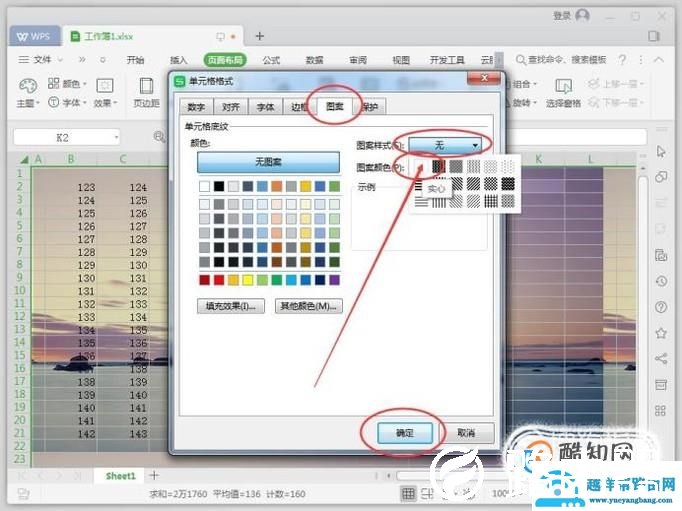Click the help question icon in right sidebar
Screen dimensions: 682x511
(x=661, y=307)
